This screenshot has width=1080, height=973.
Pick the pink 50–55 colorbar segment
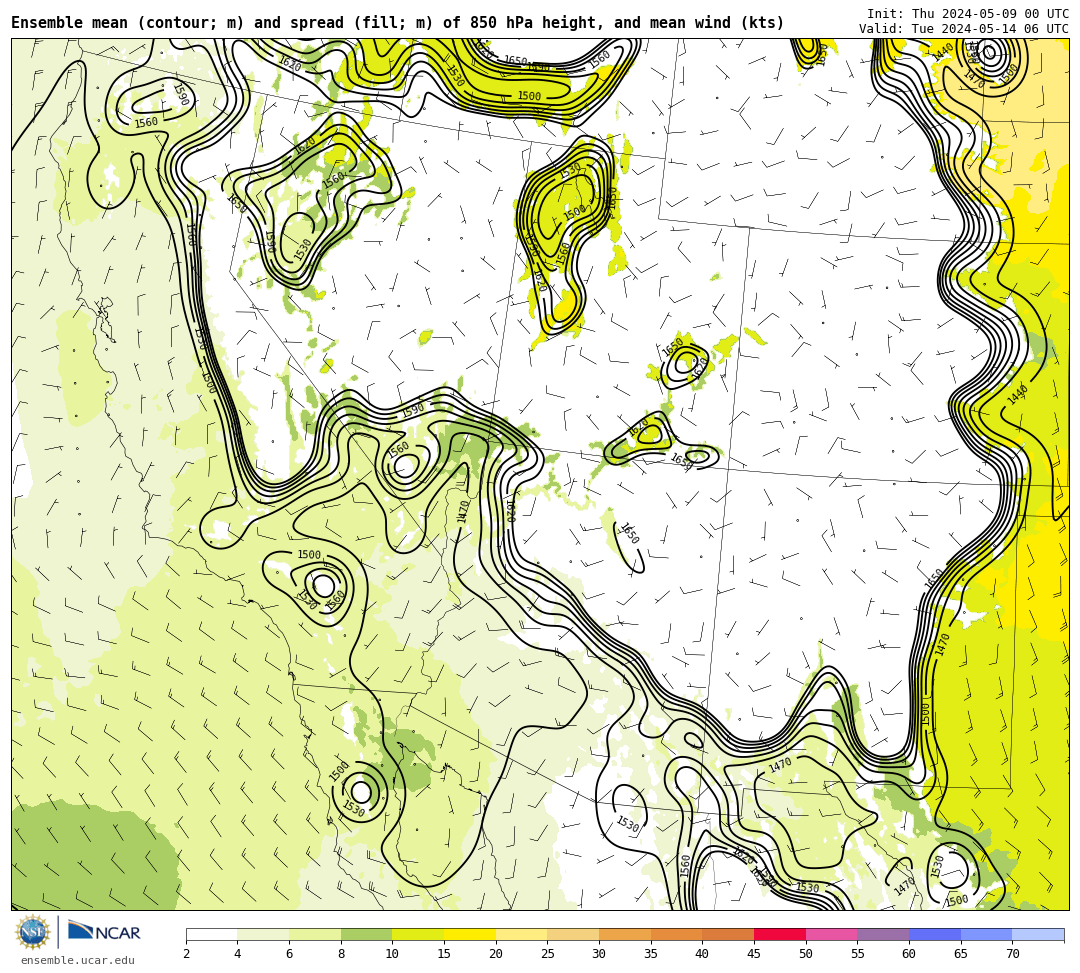[831, 934]
